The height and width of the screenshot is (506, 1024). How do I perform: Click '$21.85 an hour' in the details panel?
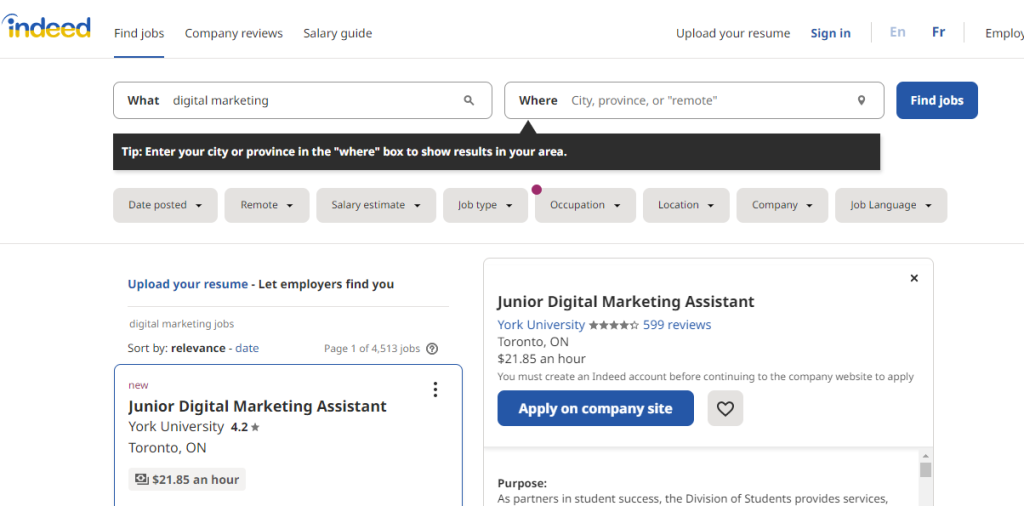point(541,359)
